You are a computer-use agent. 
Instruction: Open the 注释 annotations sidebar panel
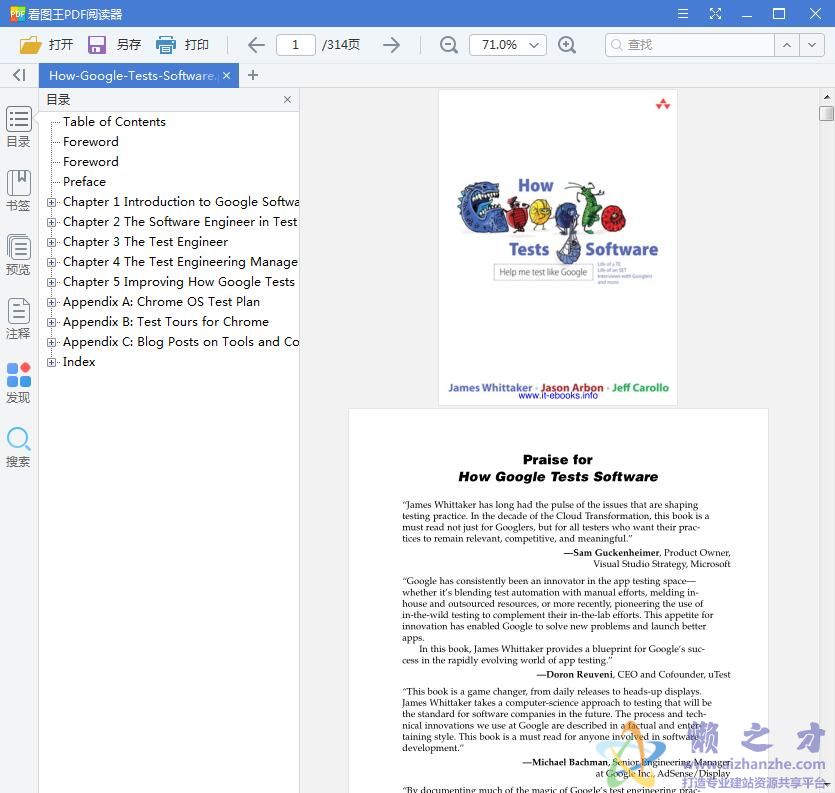coord(19,319)
